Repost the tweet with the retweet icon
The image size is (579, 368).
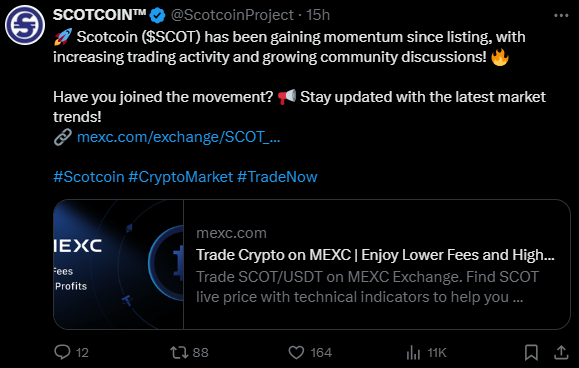179,352
